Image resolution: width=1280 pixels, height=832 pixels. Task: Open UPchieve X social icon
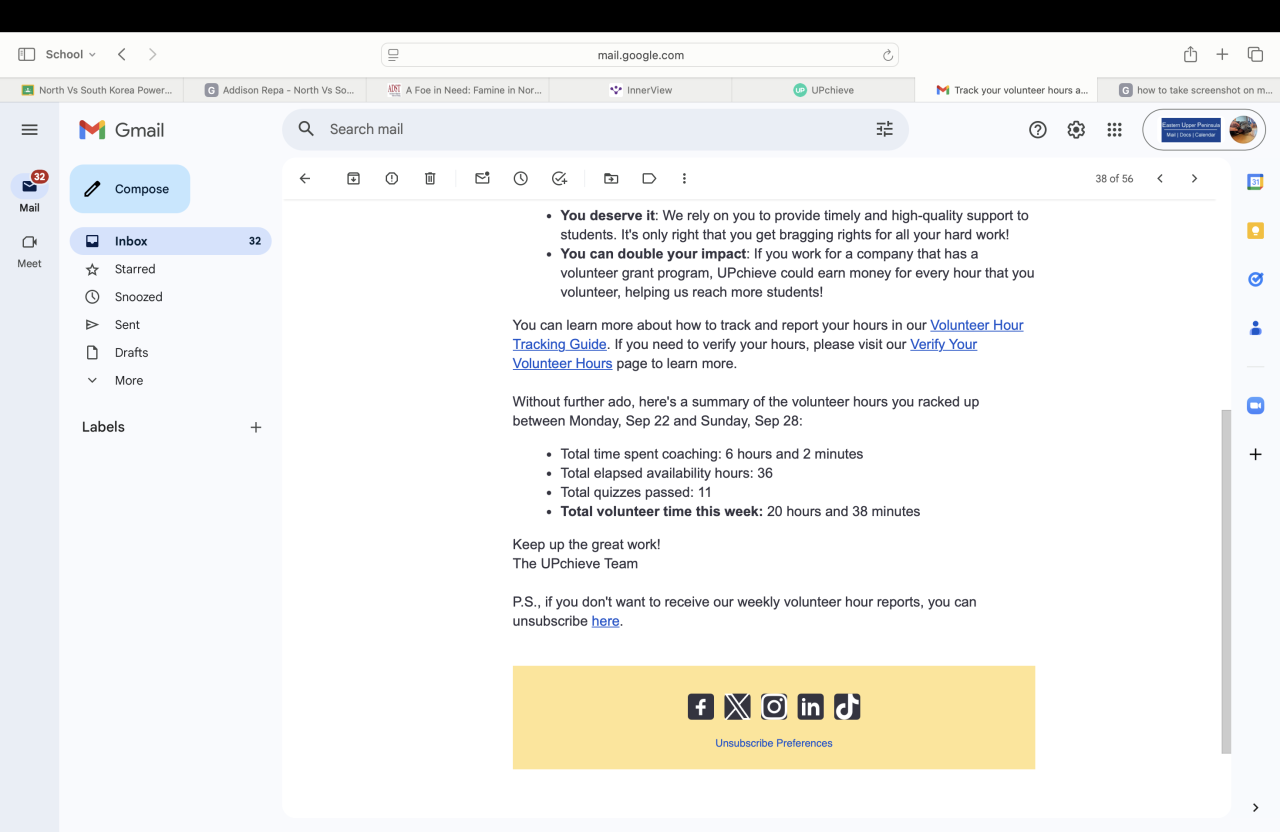click(737, 707)
